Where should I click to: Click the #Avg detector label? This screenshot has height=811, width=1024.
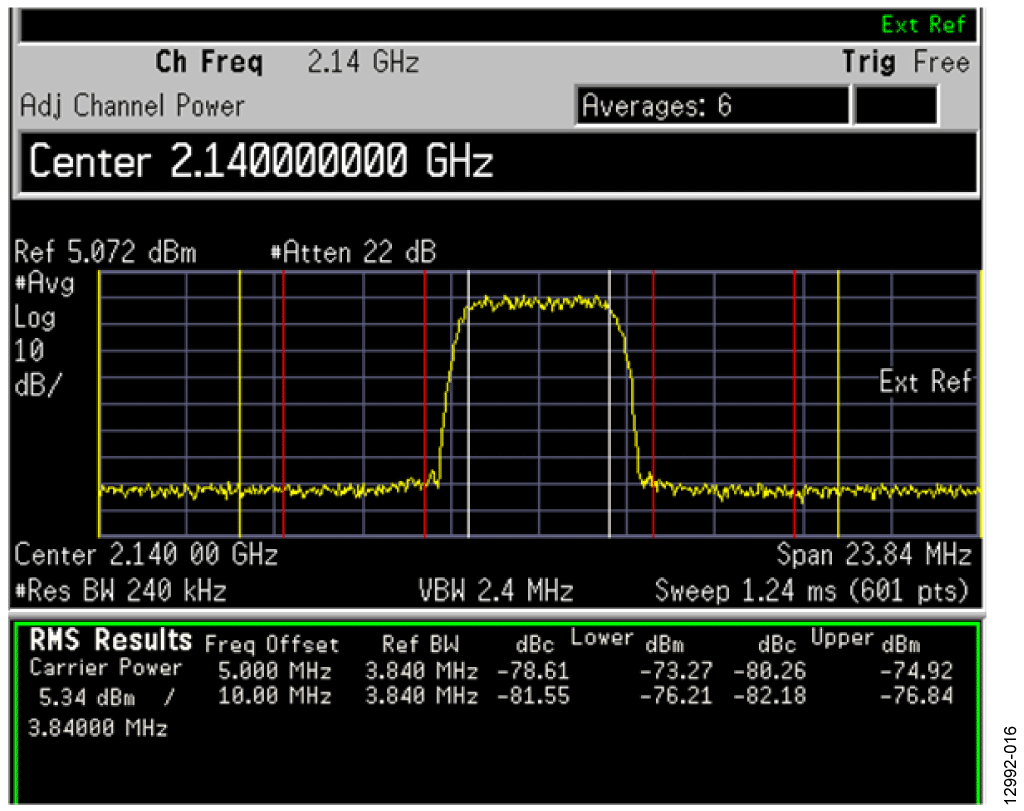[x=45, y=284]
